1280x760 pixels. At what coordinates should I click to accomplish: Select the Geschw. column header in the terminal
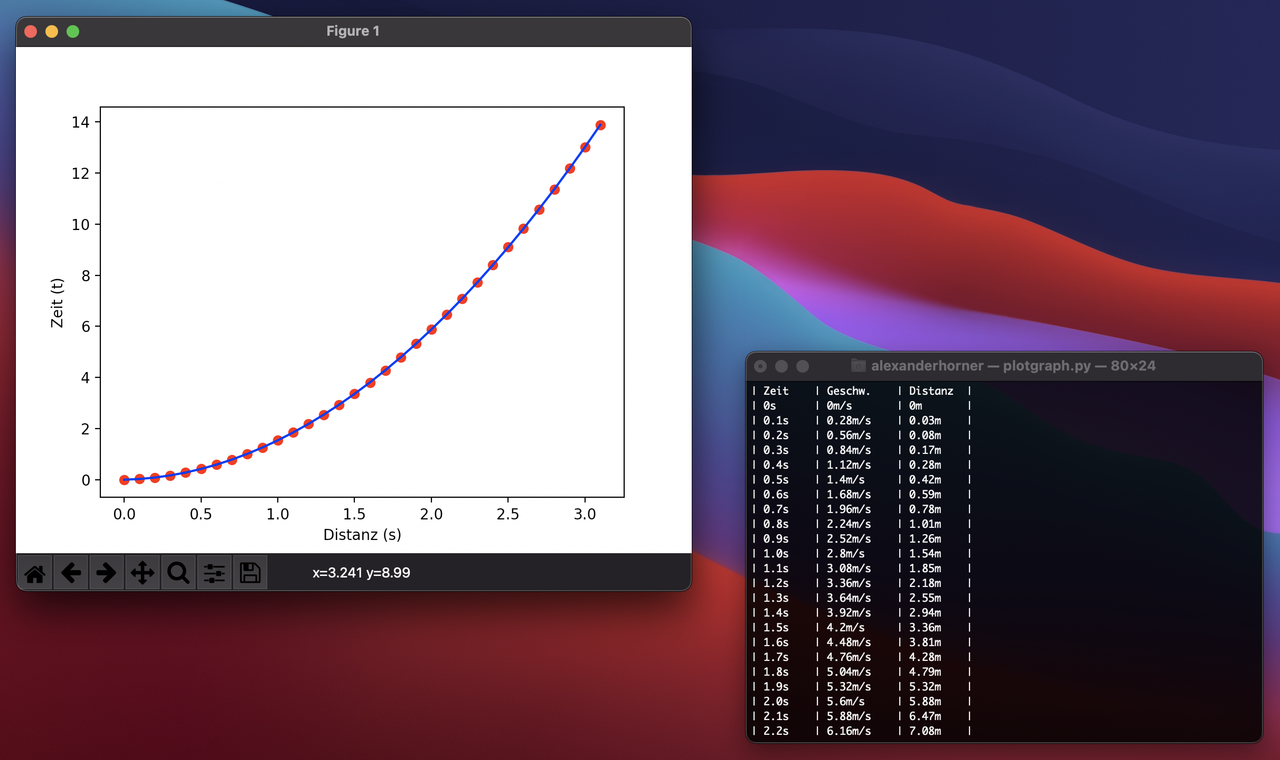(x=850, y=390)
